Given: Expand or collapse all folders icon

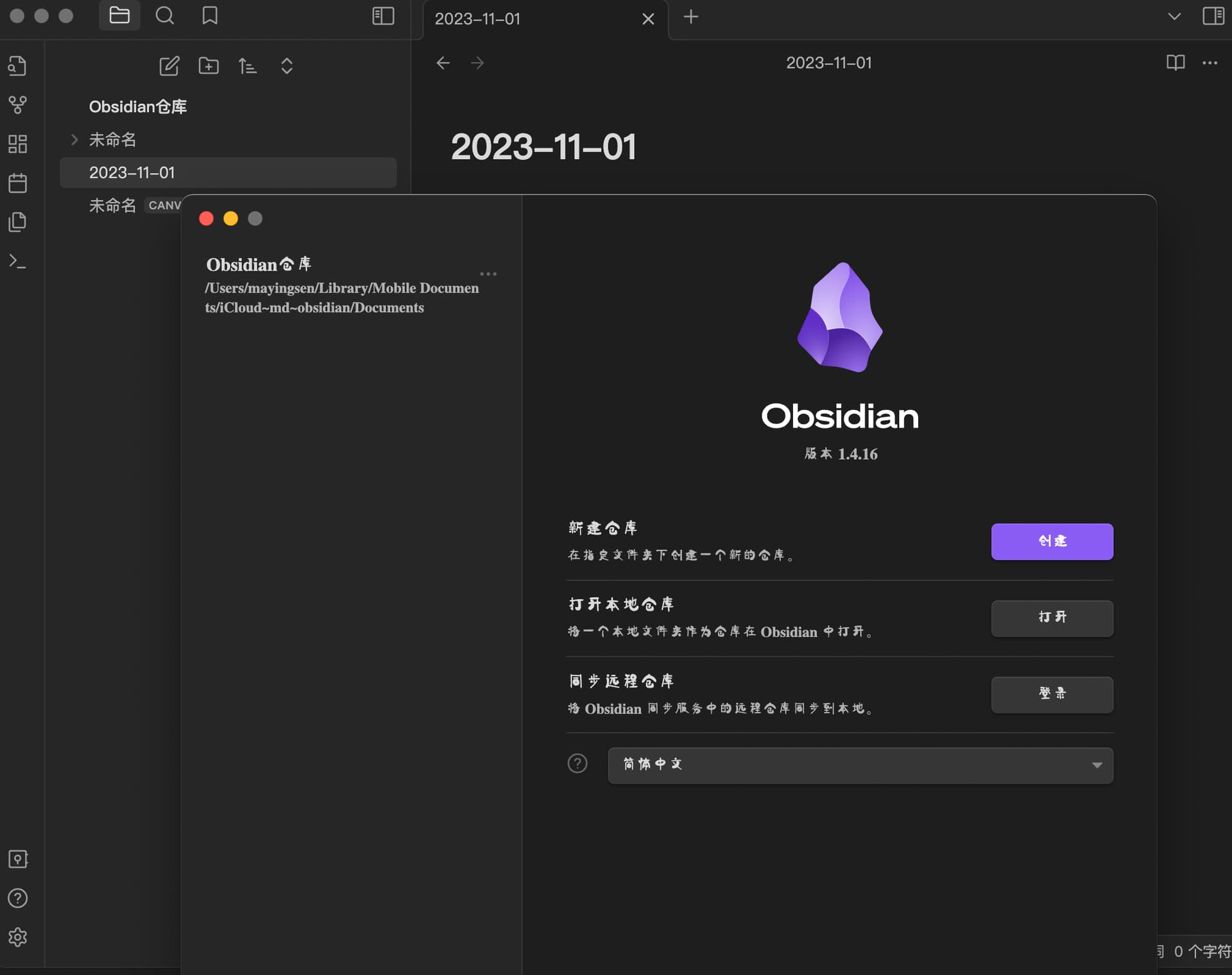Looking at the screenshot, I should tap(287, 66).
